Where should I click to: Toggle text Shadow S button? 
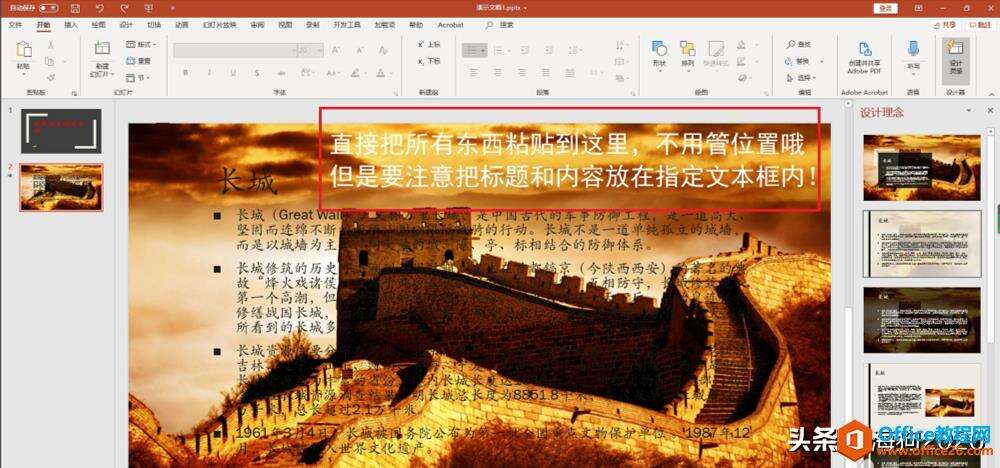click(x=257, y=73)
